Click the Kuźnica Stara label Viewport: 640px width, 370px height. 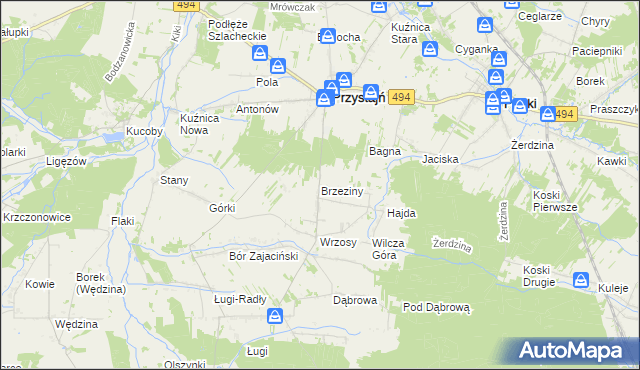coord(410,33)
